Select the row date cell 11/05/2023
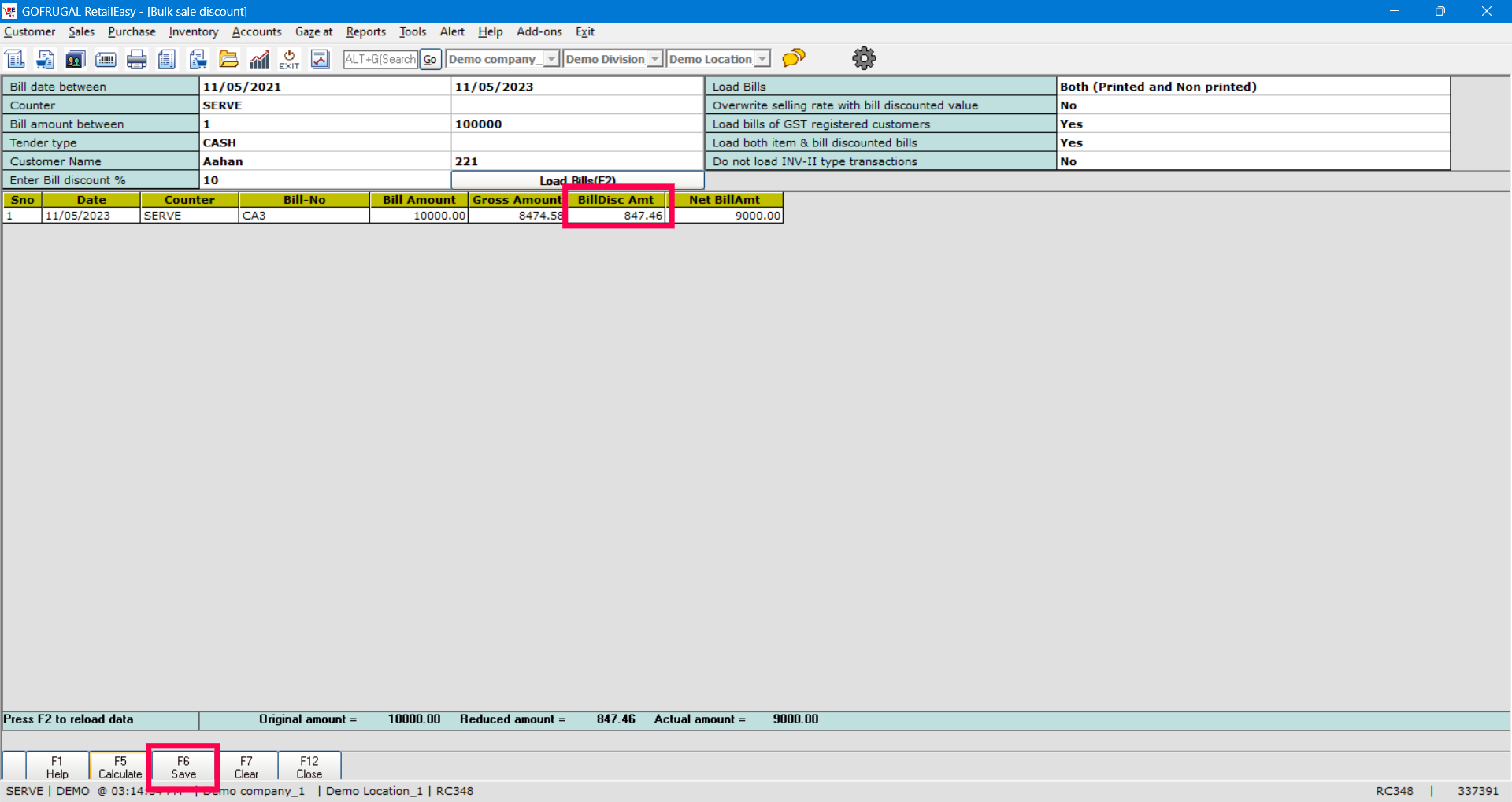This screenshot has height=802, width=1512. point(91,216)
